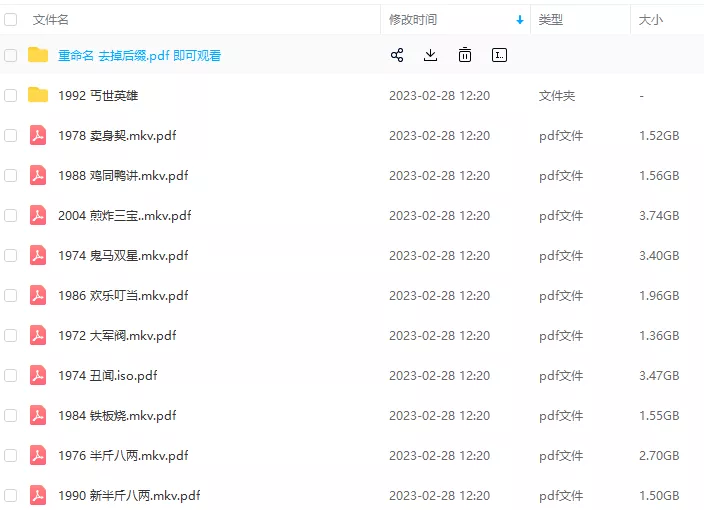Click the PDF icon of 1978 卖身契.mkv.pdf
Screen dimensions: 704x510
[38, 135]
